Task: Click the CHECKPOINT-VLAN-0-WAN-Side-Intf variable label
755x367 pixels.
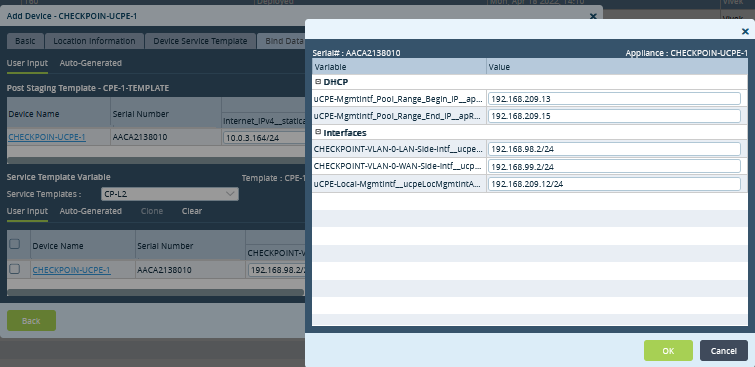Action: (x=398, y=166)
